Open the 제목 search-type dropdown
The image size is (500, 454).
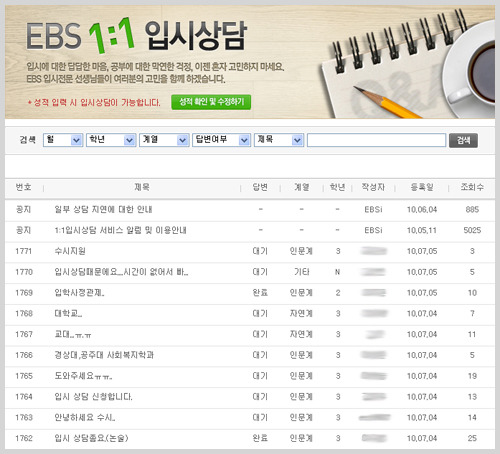279,140
